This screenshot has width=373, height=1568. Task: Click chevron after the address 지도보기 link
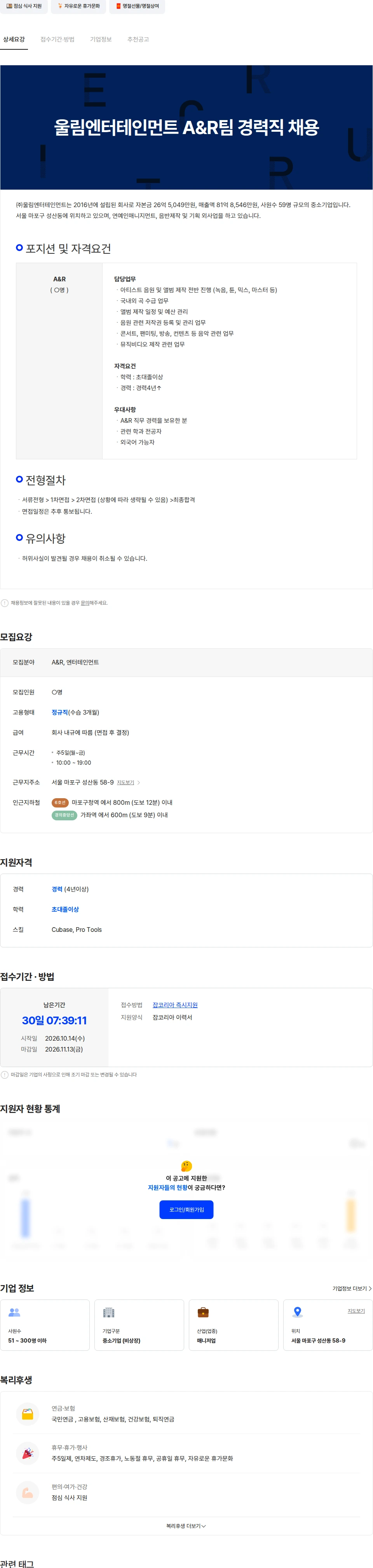pos(139,782)
